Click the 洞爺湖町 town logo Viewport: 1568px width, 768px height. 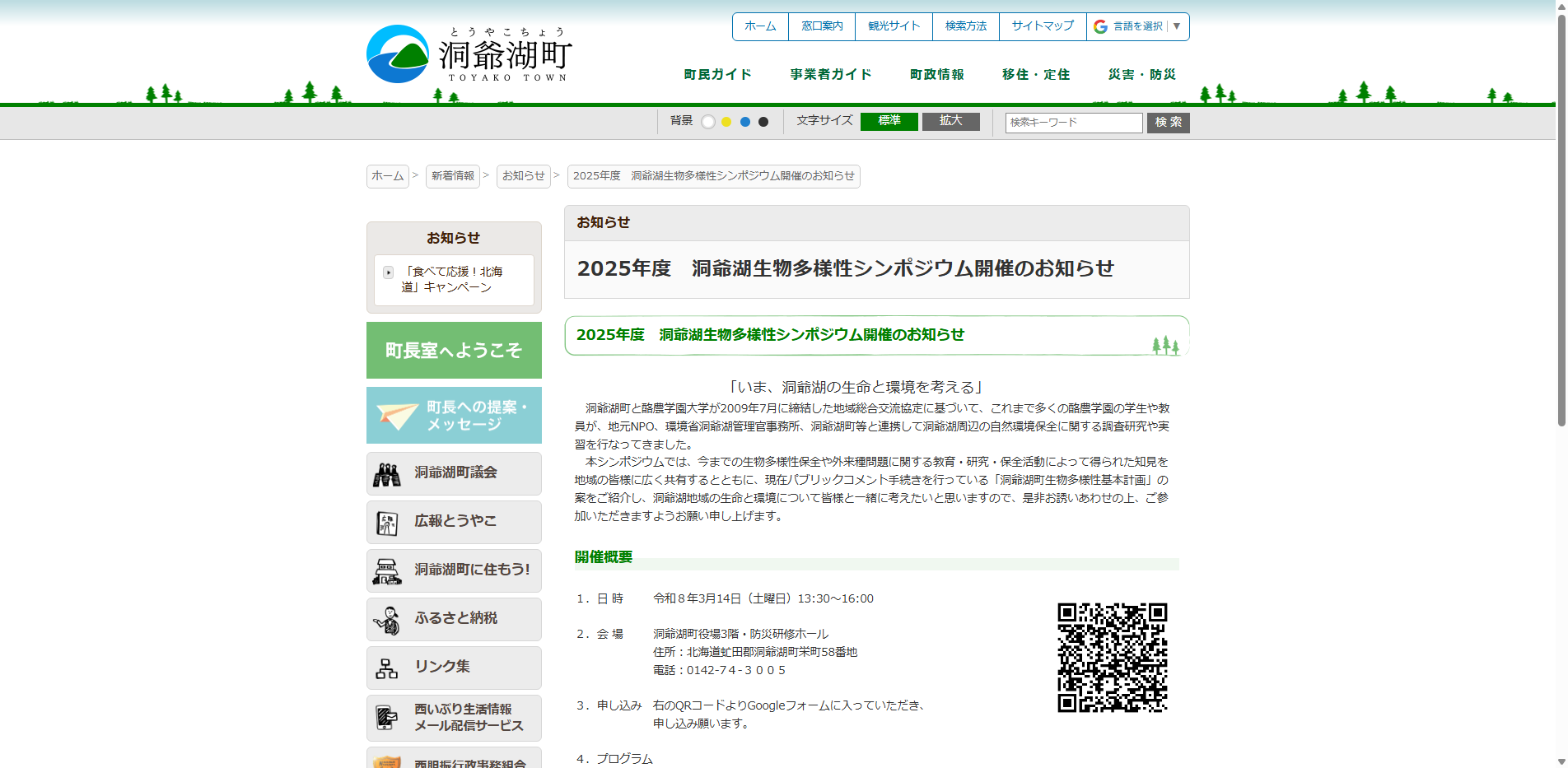[465, 53]
